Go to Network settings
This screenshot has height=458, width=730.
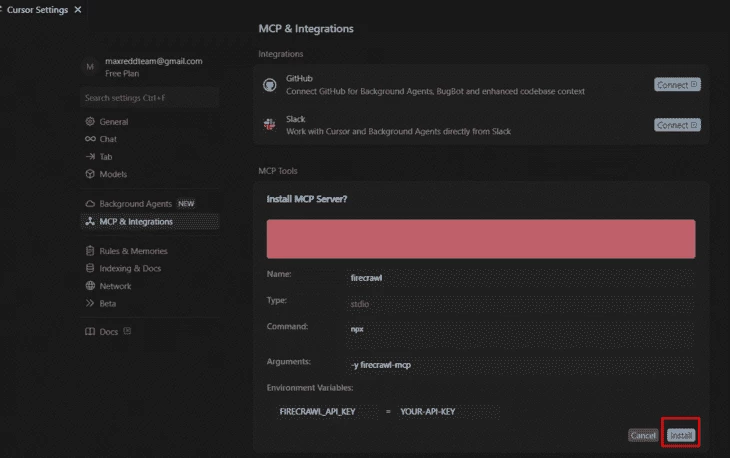[x=115, y=286]
